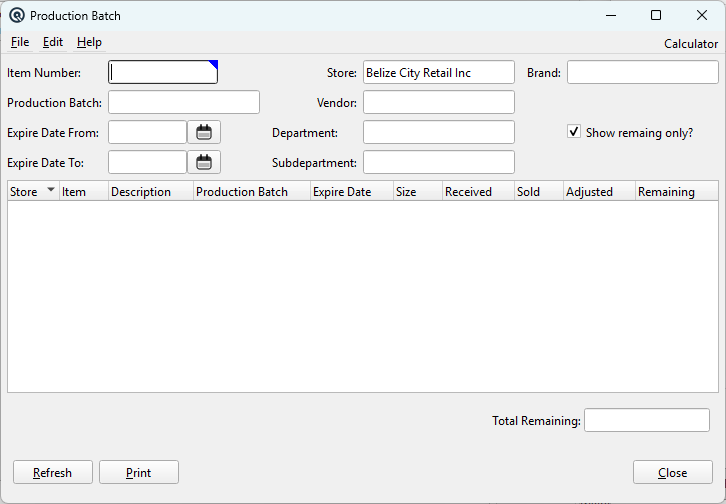Focus the Production Batch input field
The width and height of the screenshot is (726, 504).
click(x=184, y=102)
